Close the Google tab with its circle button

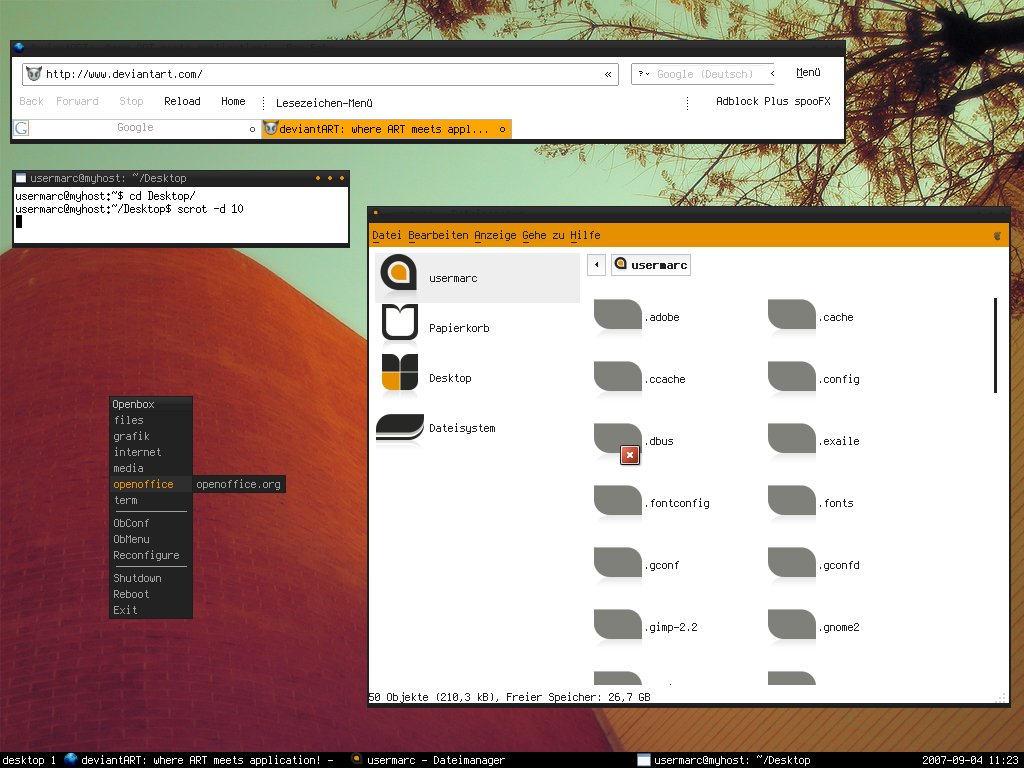[x=252, y=129]
